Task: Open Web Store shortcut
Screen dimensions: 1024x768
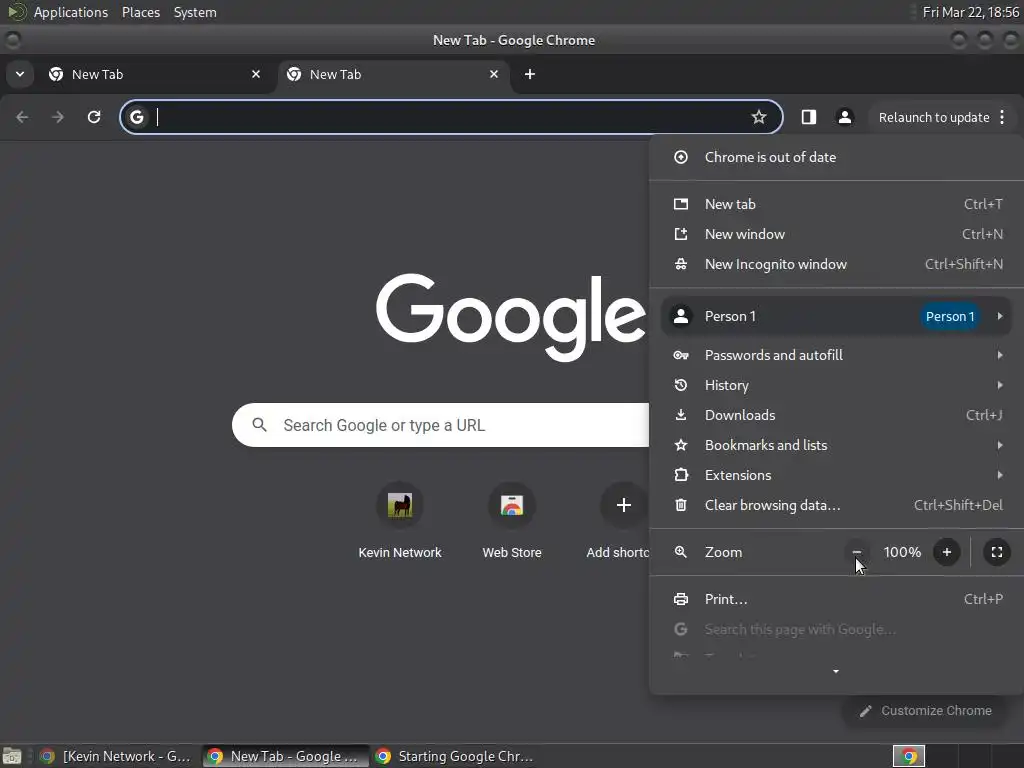Action: [x=512, y=520]
